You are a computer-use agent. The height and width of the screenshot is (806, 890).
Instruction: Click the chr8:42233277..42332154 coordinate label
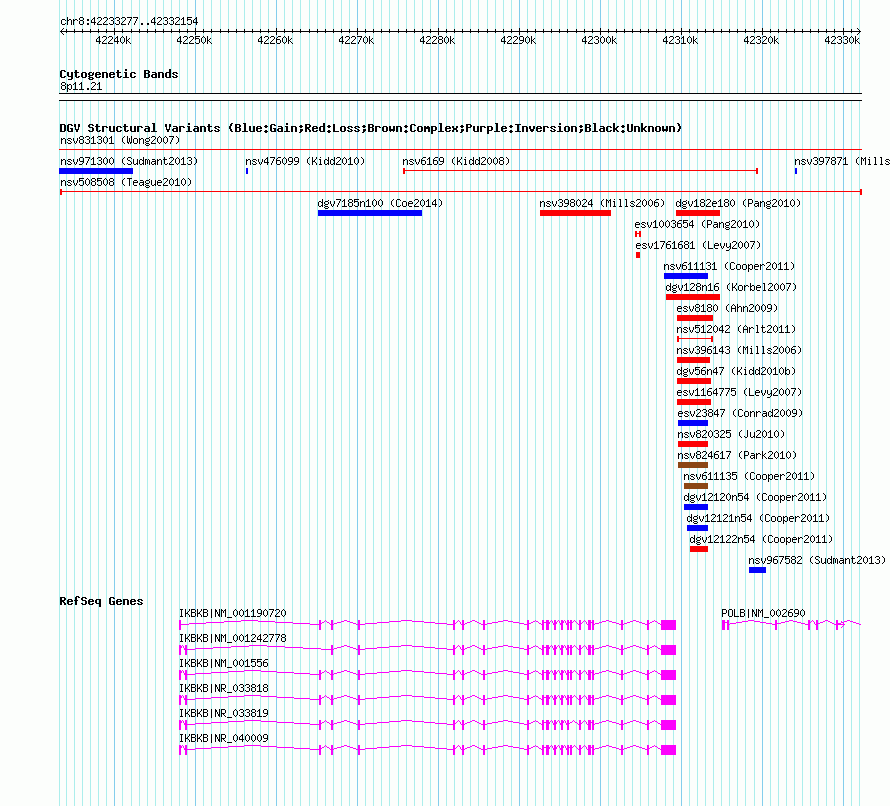click(129, 22)
